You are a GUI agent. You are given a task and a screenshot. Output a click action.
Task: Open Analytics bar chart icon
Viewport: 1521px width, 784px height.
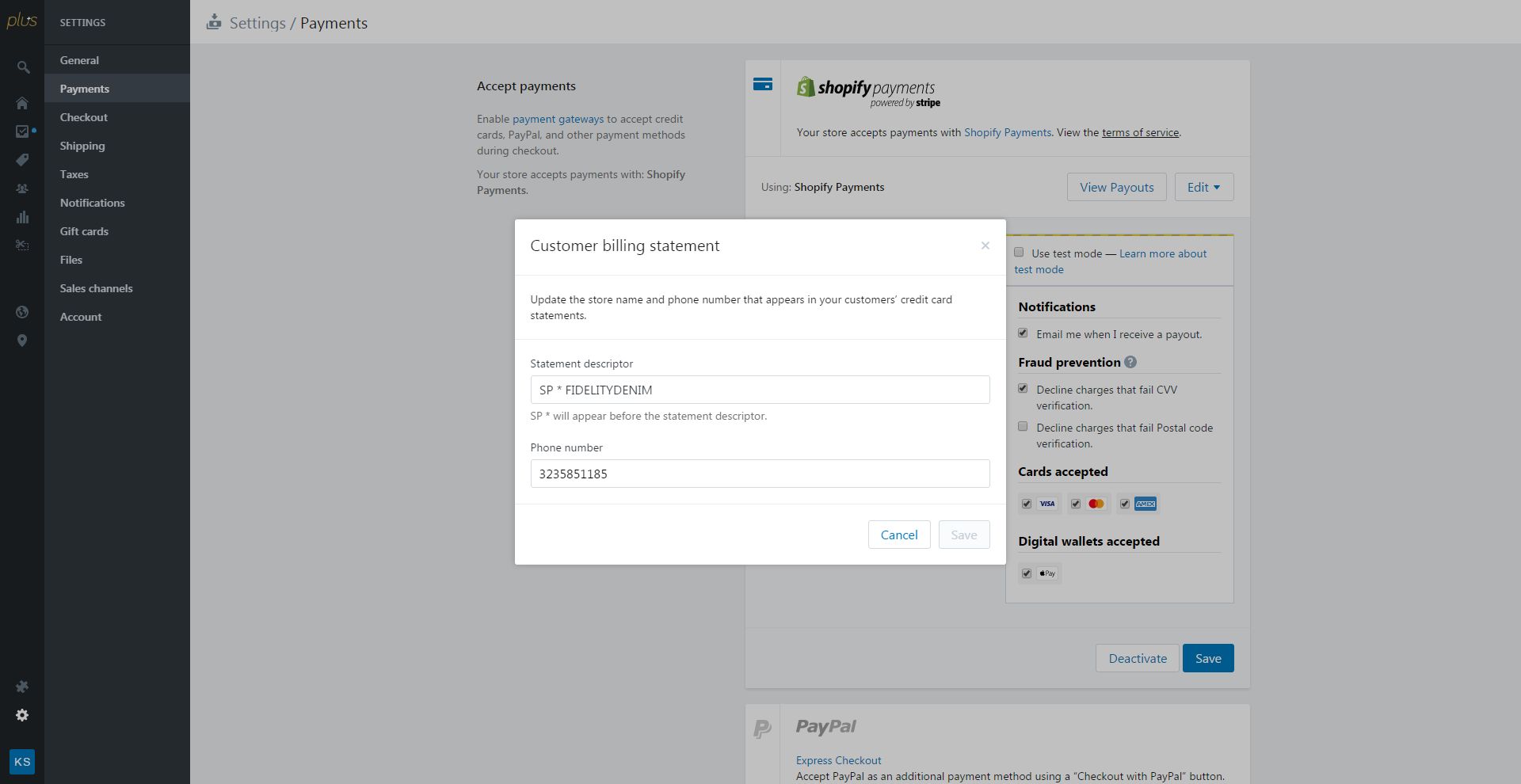point(22,217)
